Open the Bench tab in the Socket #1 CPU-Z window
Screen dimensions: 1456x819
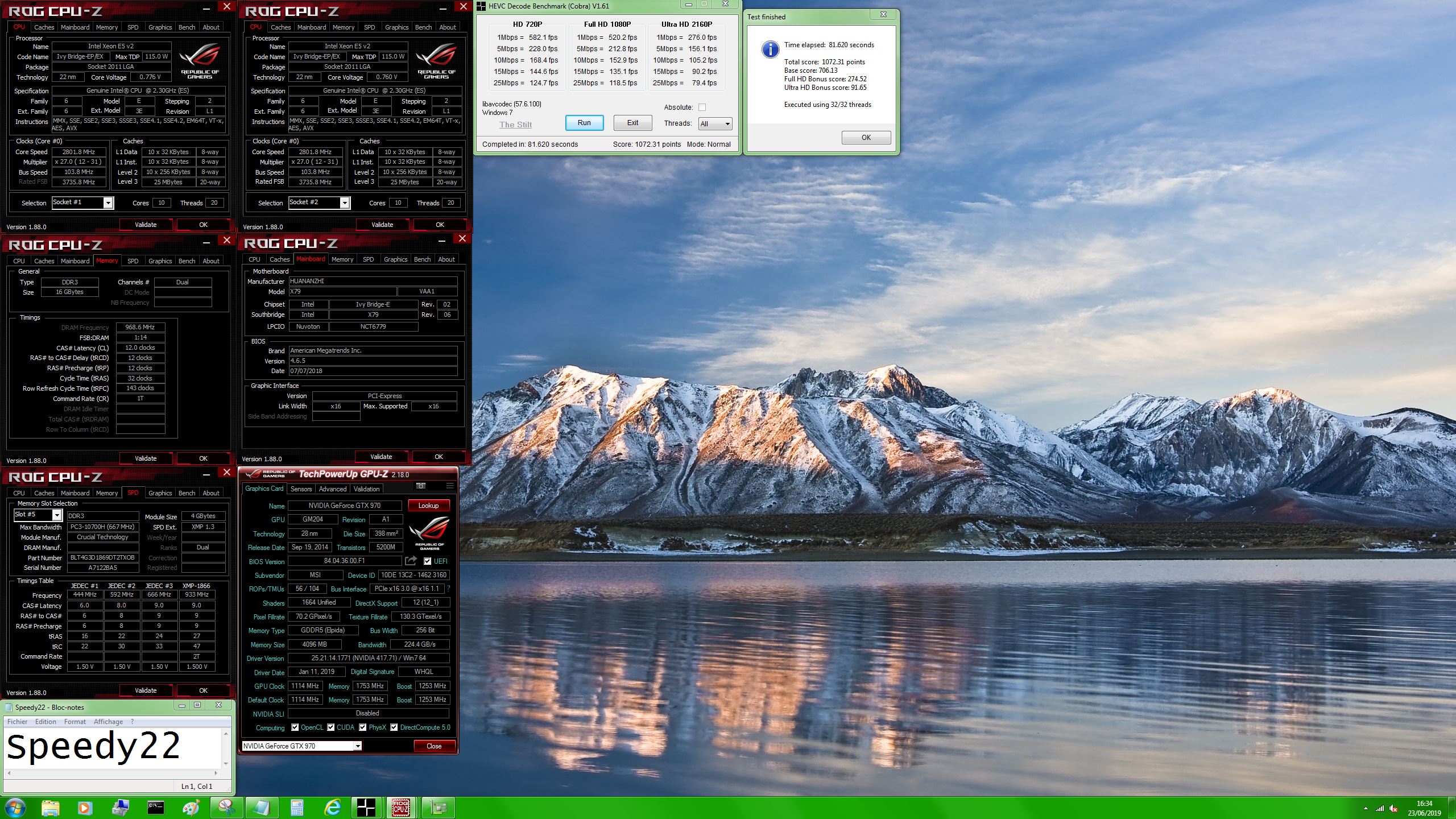tap(187, 27)
